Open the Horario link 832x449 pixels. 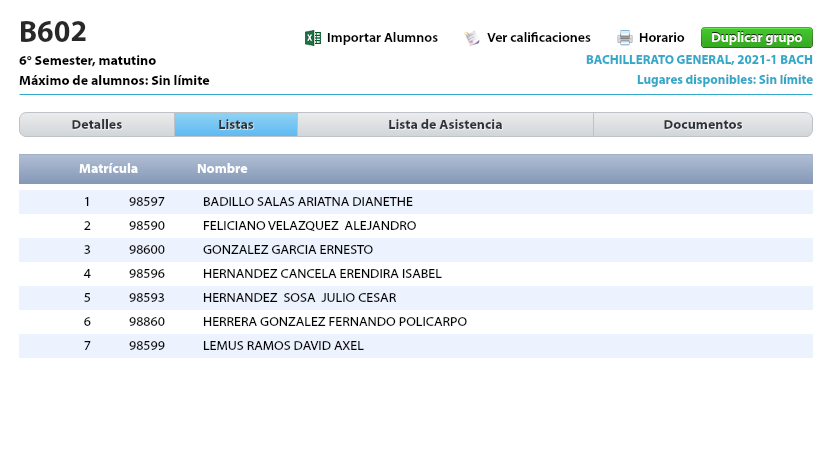click(661, 38)
